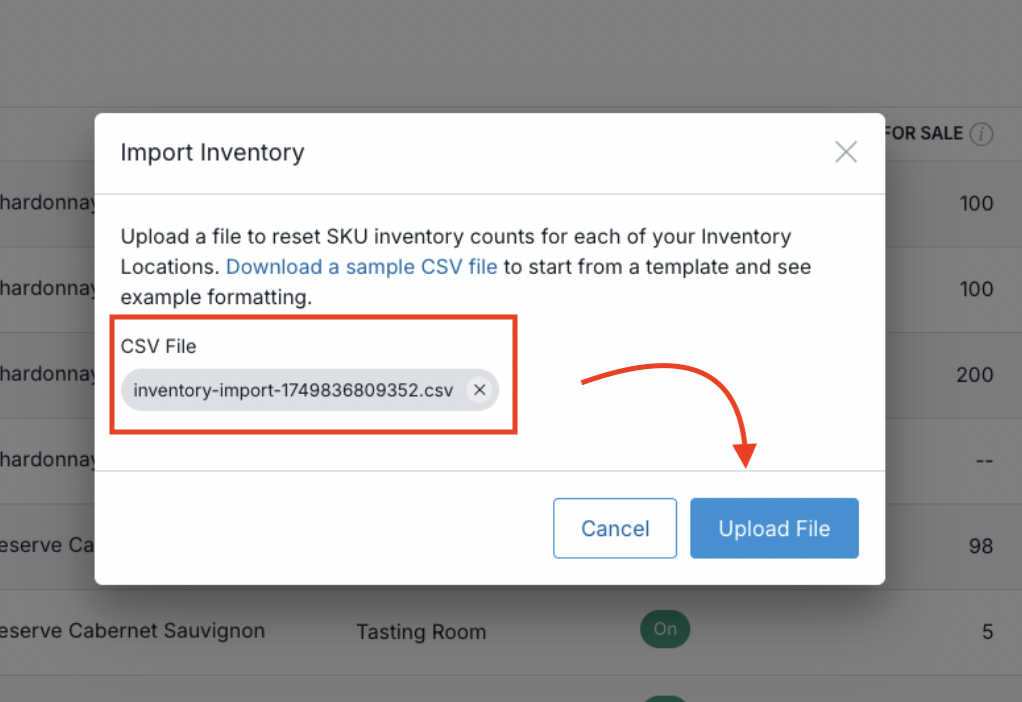Remove the attached CSV file via its X
The width and height of the screenshot is (1022, 702).
(x=479, y=390)
